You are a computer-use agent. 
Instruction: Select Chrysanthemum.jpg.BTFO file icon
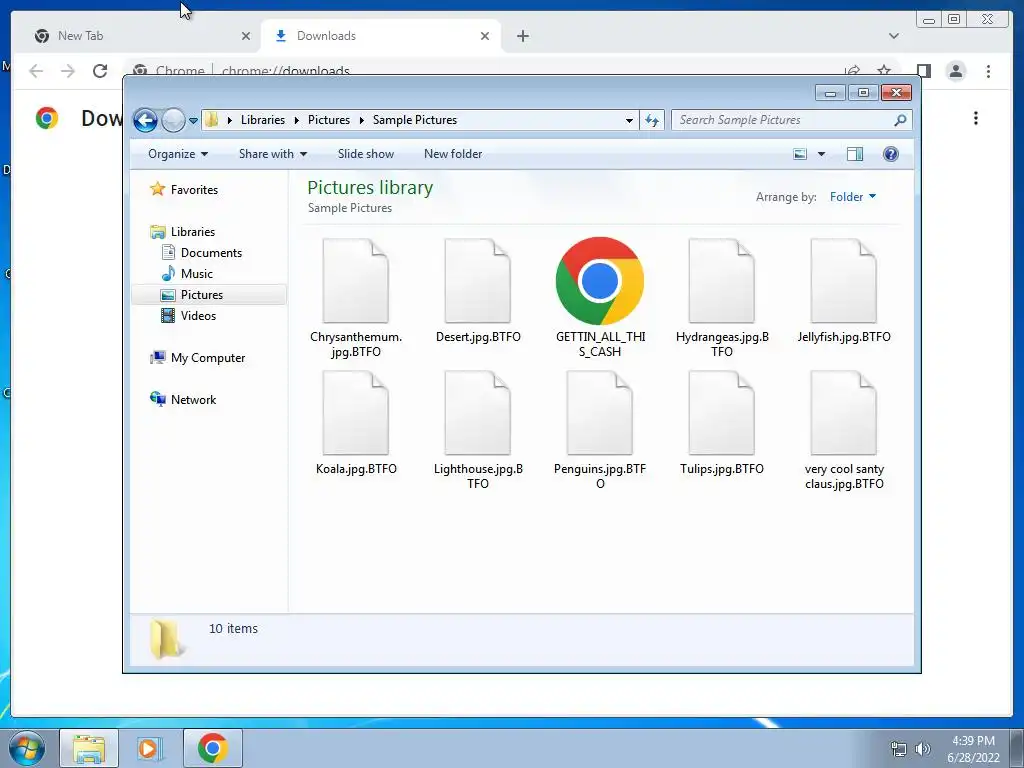click(356, 281)
